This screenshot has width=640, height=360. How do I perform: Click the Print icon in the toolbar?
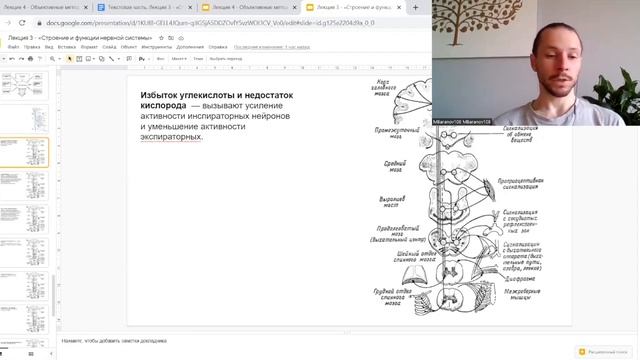coord(31,59)
